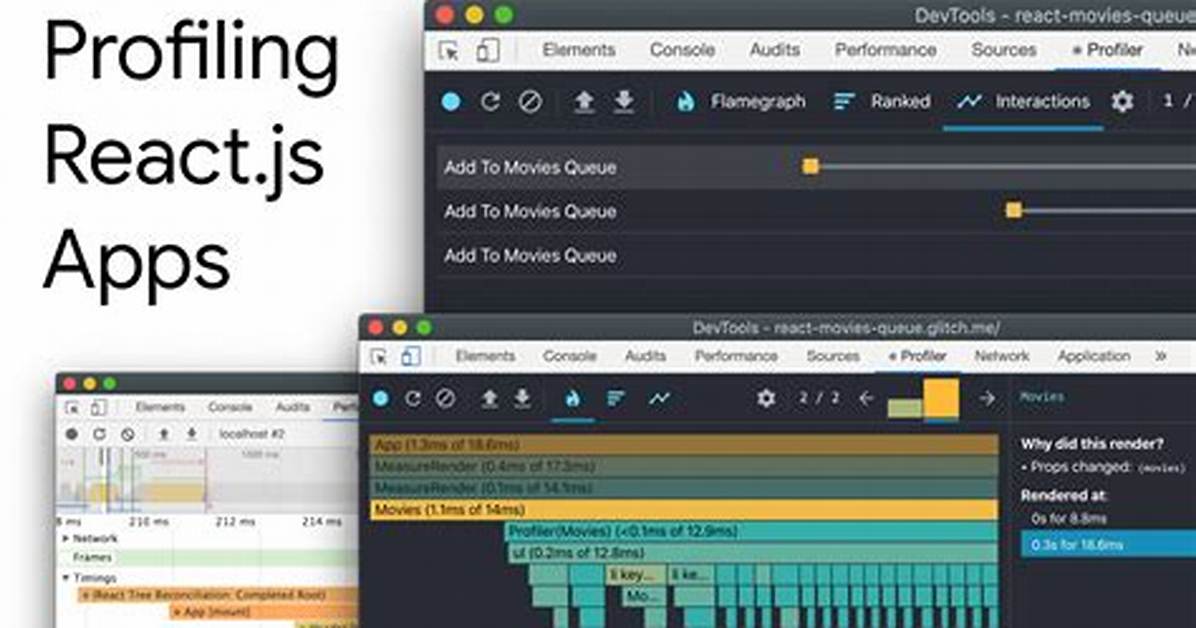1196x628 pixels.
Task: Open Network tab in middle DevTools window
Action: tap(1001, 356)
